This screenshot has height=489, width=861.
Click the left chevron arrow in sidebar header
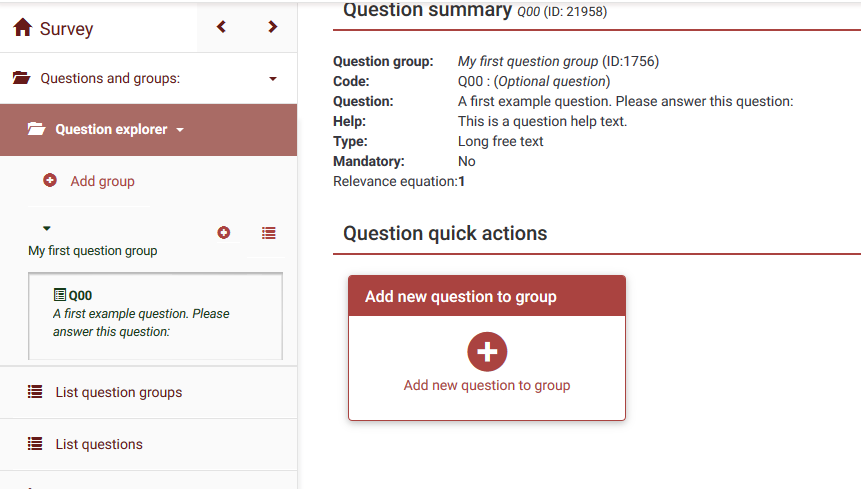[222, 27]
